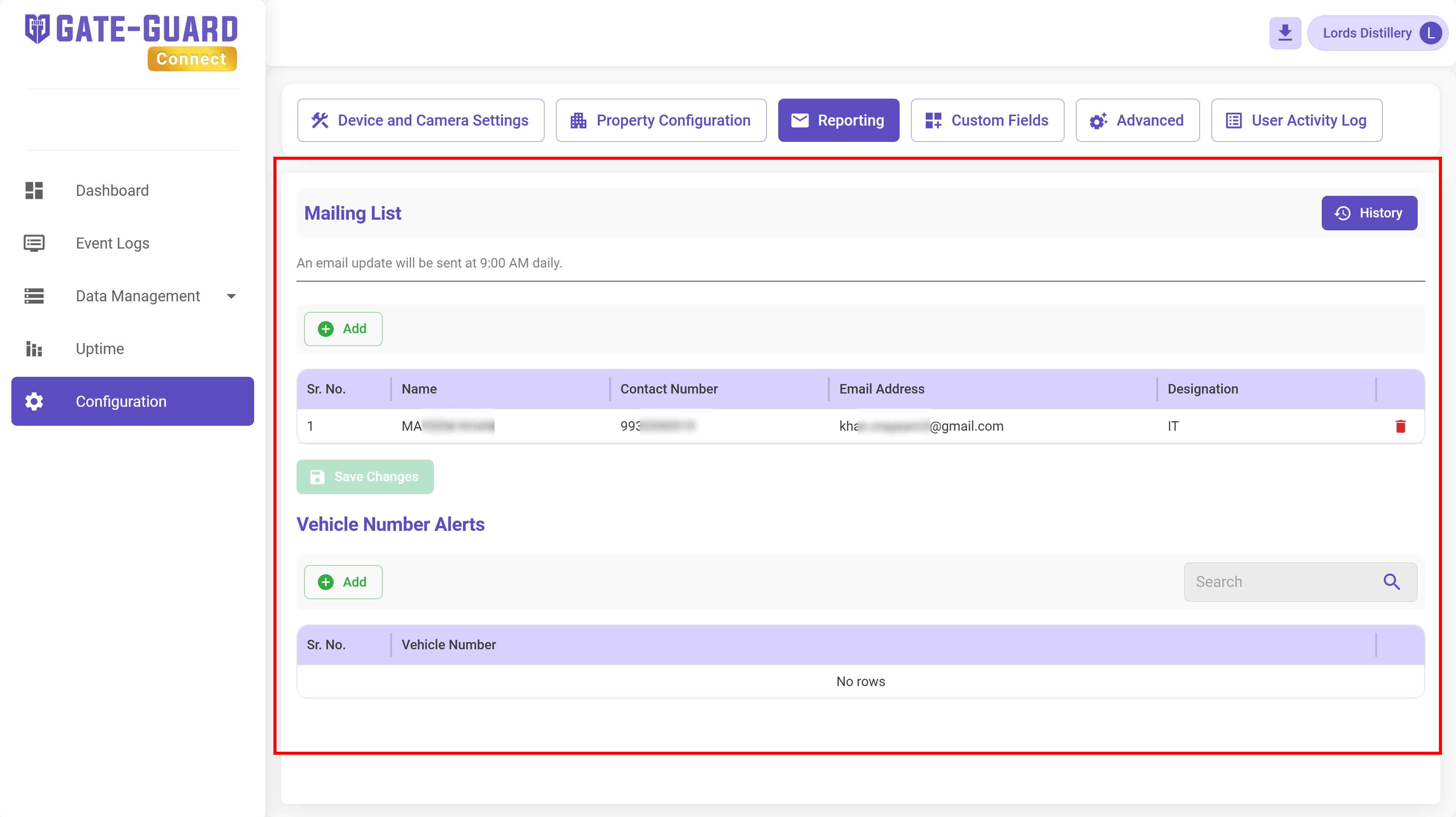1456x817 pixels.
Task: Click the envelope icon on Reporting tab
Action: pos(799,120)
